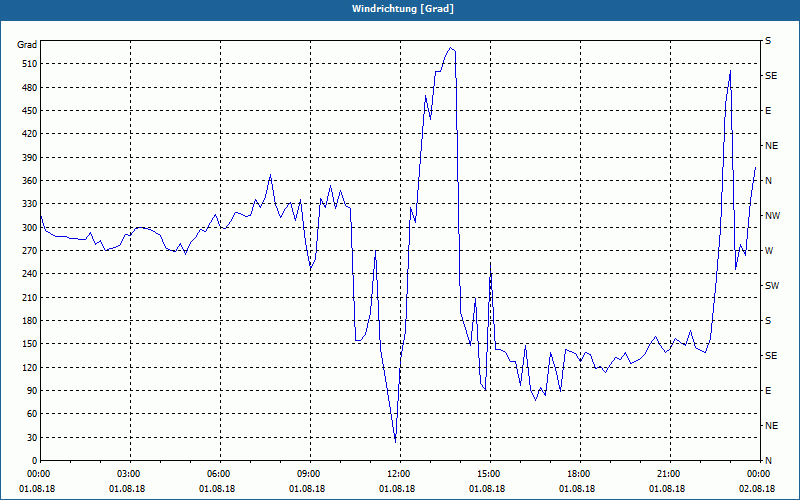Click the chart title 'Windrichtung [Grad]'
Viewport: 800px width, 500px height.
click(x=403, y=9)
